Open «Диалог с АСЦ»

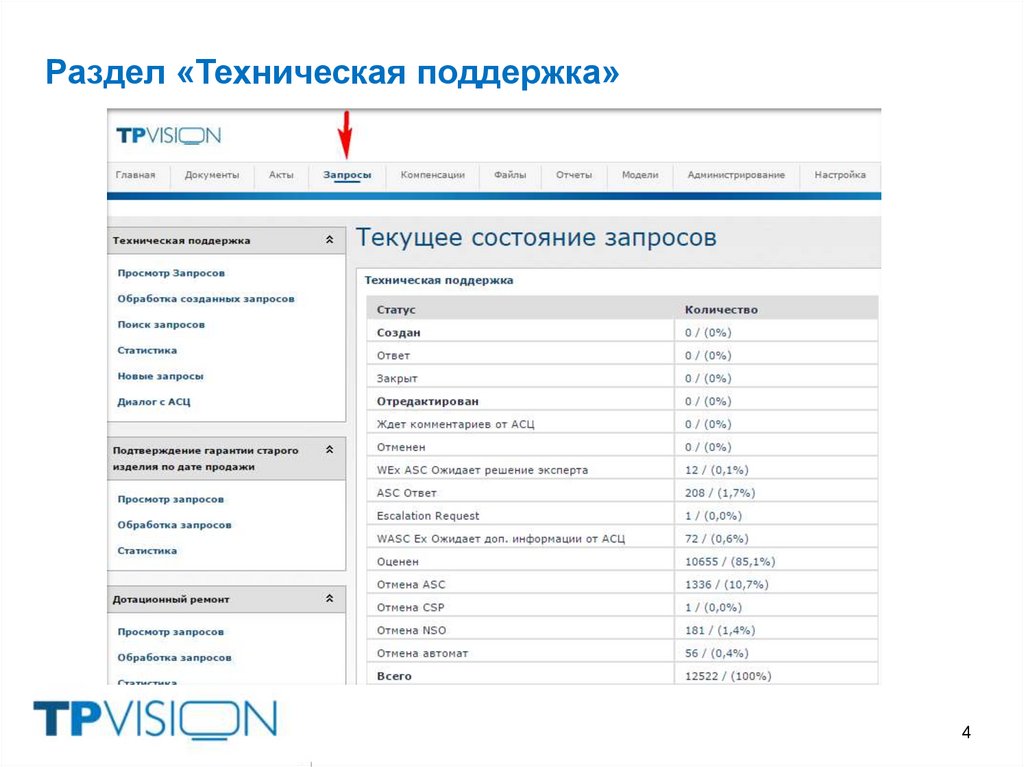154,401
